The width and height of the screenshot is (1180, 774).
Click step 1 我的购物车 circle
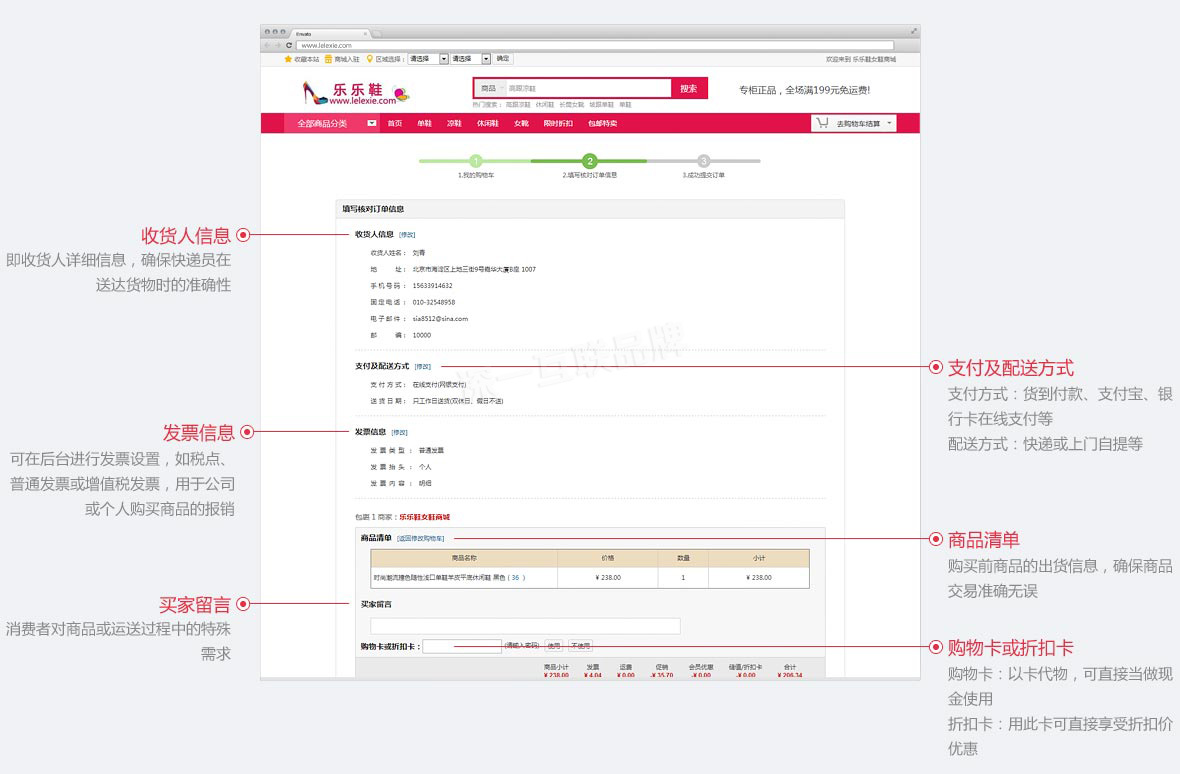476,161
